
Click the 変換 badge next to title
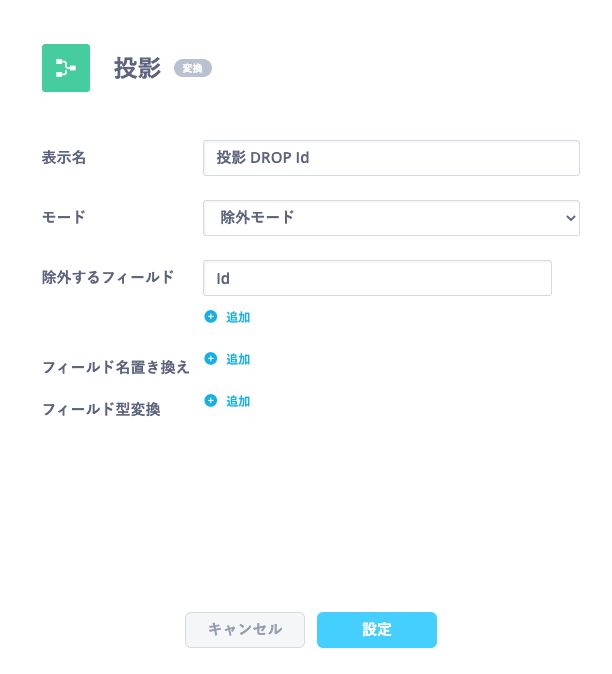pyautogui.click(x=193, y=68)
